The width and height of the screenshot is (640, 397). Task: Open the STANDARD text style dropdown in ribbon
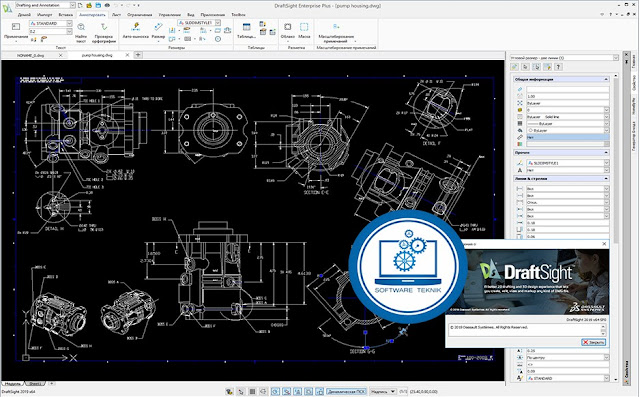(x=69, y=24)
